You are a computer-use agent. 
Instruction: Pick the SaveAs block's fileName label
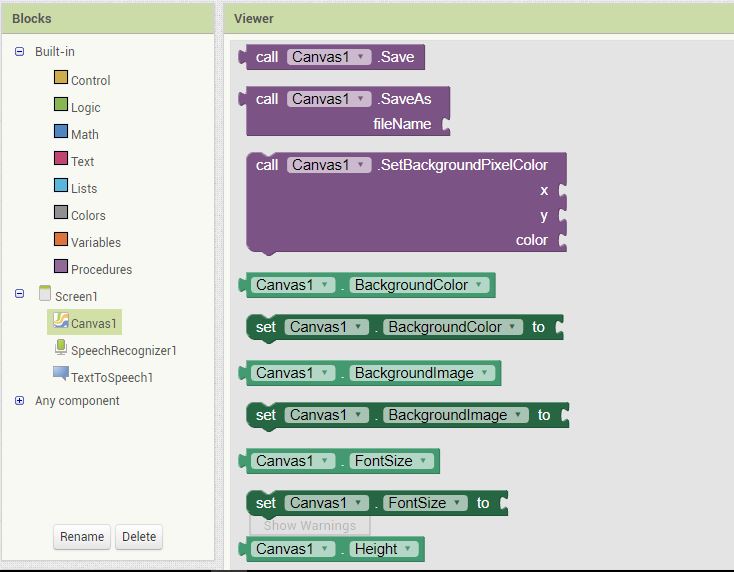(x=402, y=124)
